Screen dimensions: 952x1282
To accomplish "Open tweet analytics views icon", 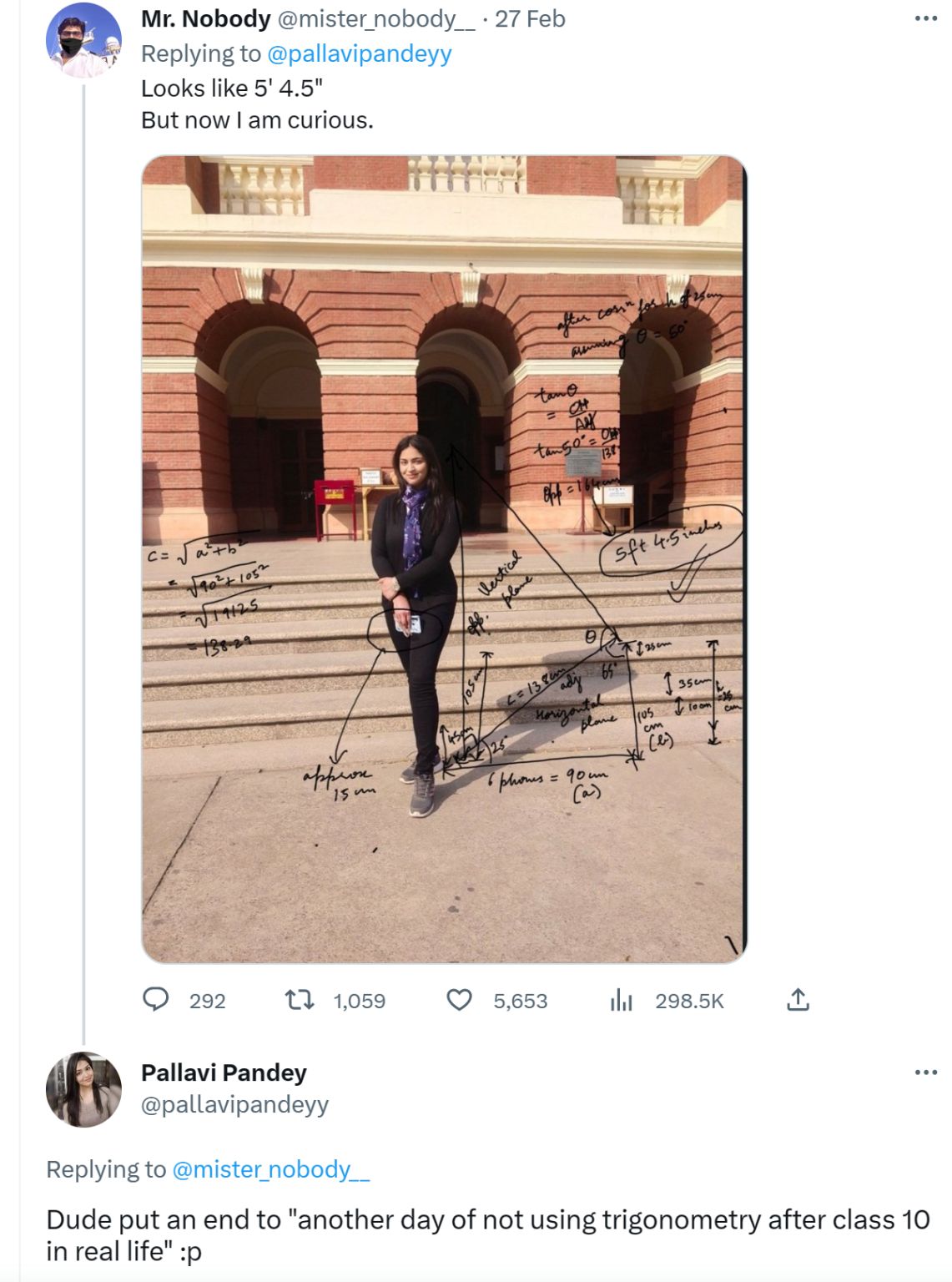I will click(x=622, y=999).
